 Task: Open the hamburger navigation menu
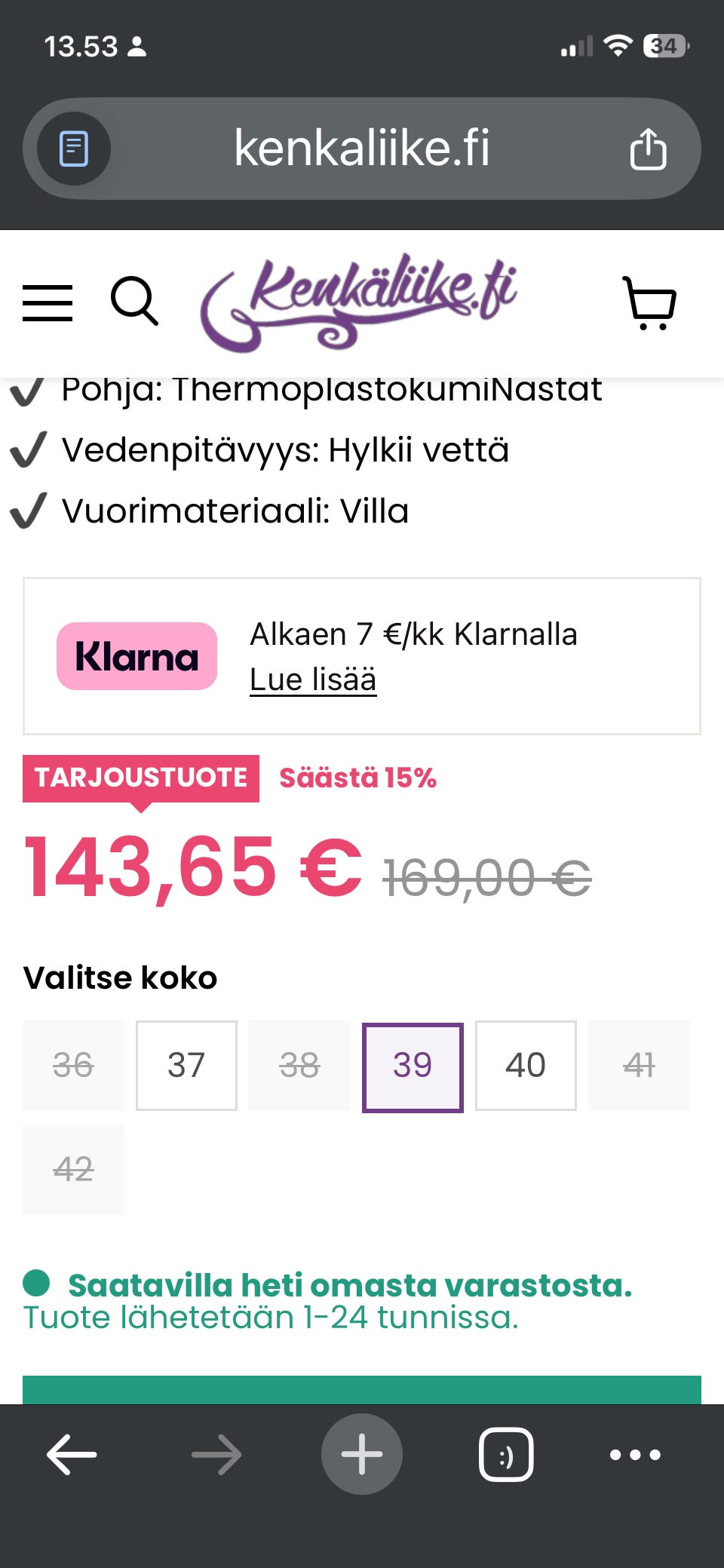tap(48, 302)
